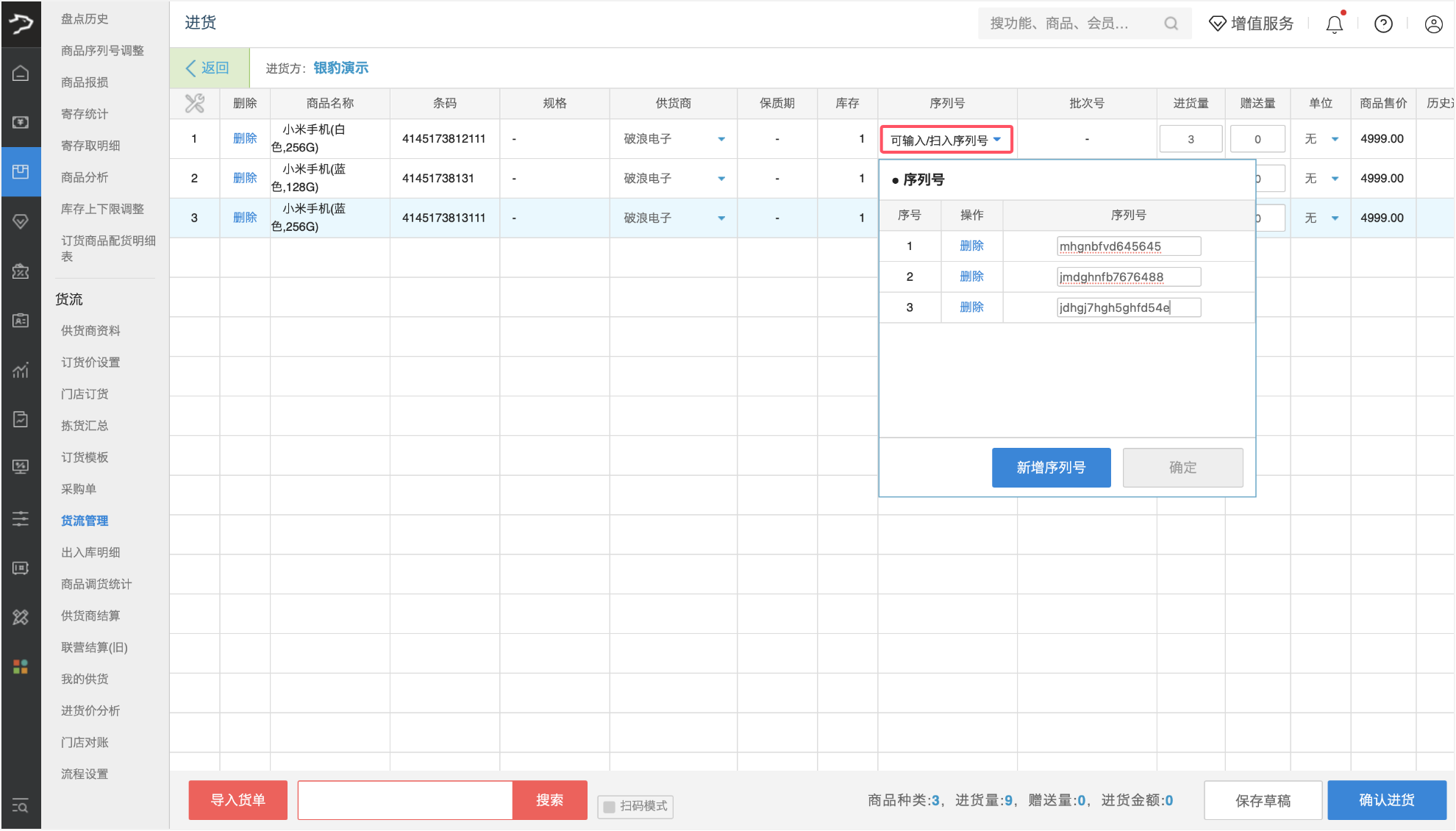Expand supplier dropdown for first row
The width and height of the screenshot is (1456, 831).
(x=721, y=139)
